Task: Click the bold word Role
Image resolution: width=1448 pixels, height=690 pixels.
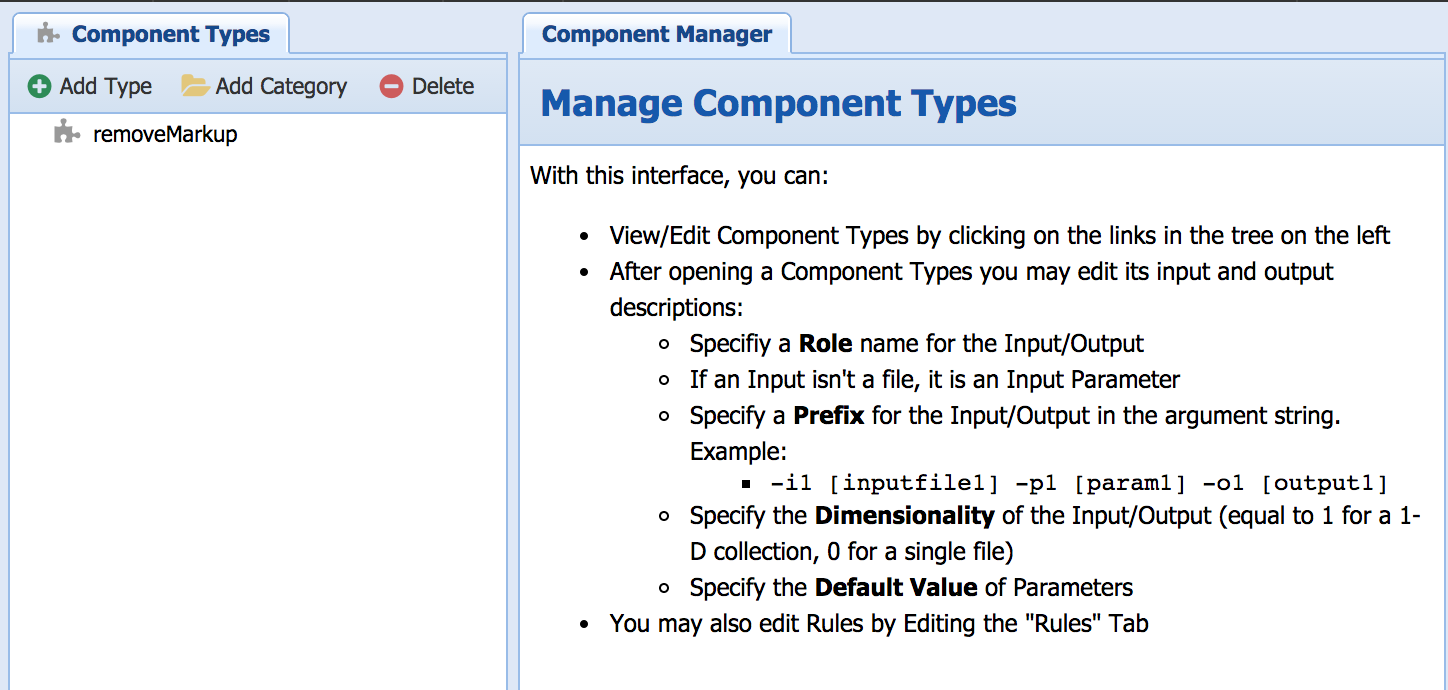Action: 825,344
